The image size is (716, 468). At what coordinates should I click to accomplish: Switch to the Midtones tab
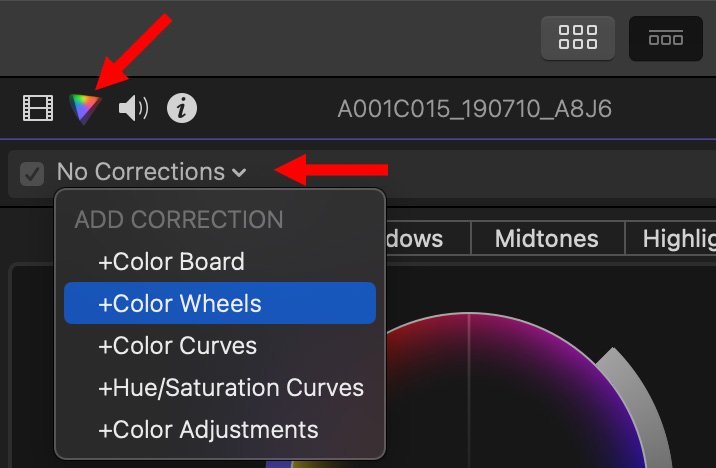[546, 239]
